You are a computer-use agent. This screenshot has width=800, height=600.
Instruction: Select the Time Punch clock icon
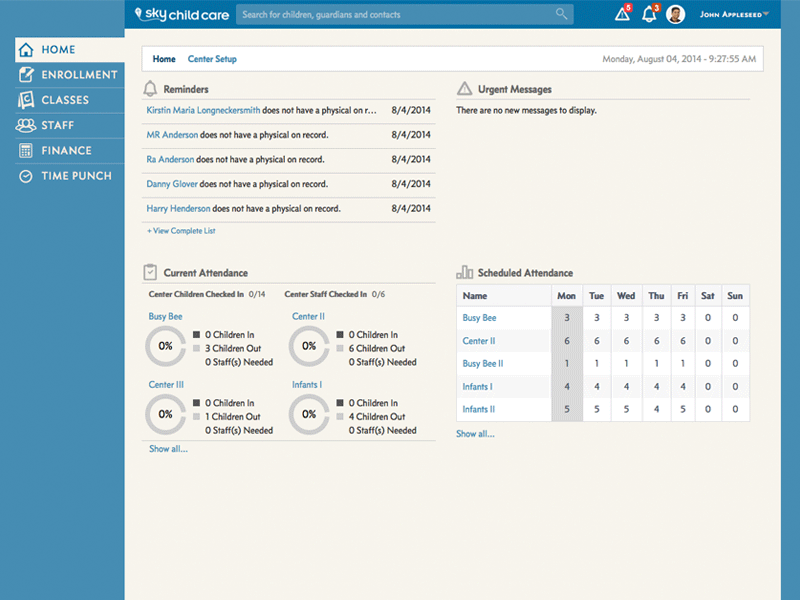tap(27, 176)
